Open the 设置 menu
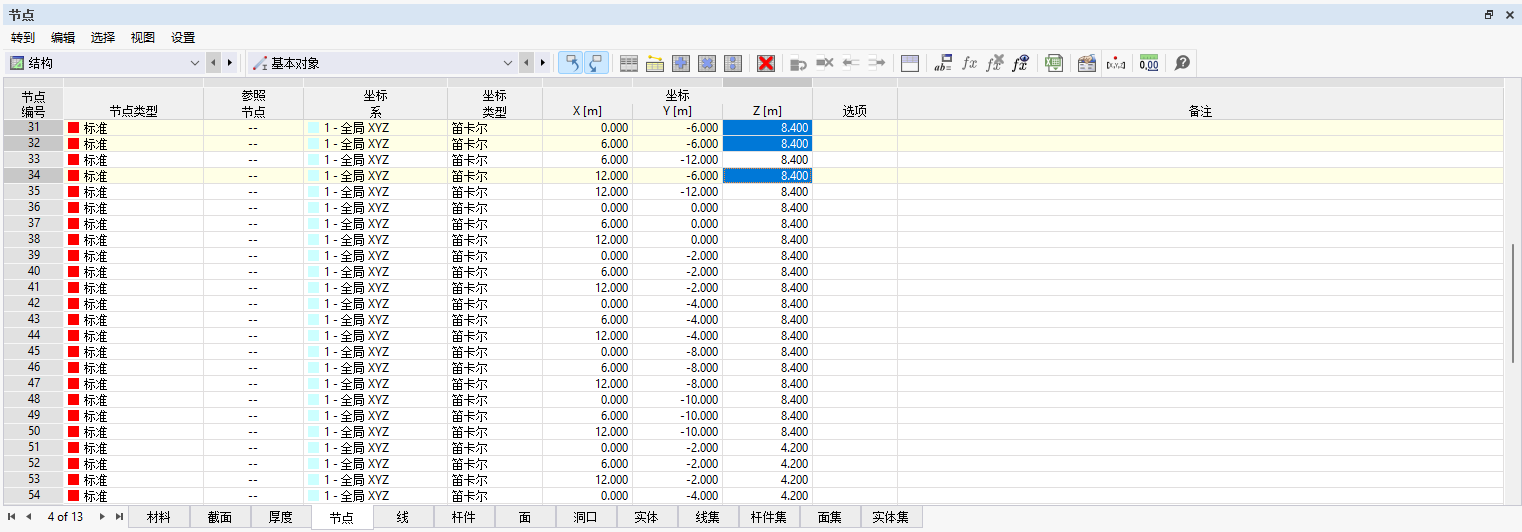This screenshot has height=532, width=1522. point(183,38)
